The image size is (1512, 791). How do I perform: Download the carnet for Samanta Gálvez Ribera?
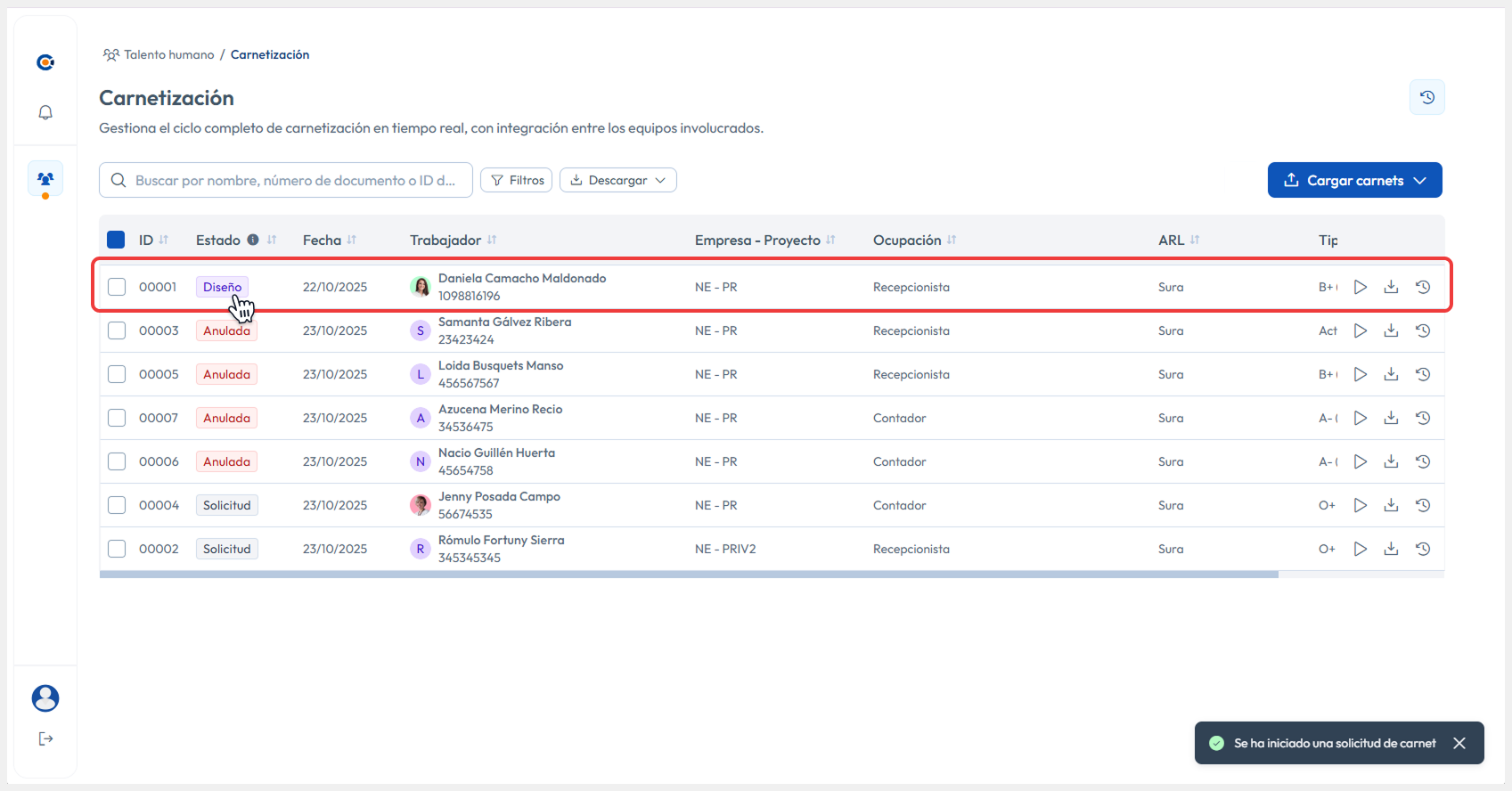(1391, 330)
